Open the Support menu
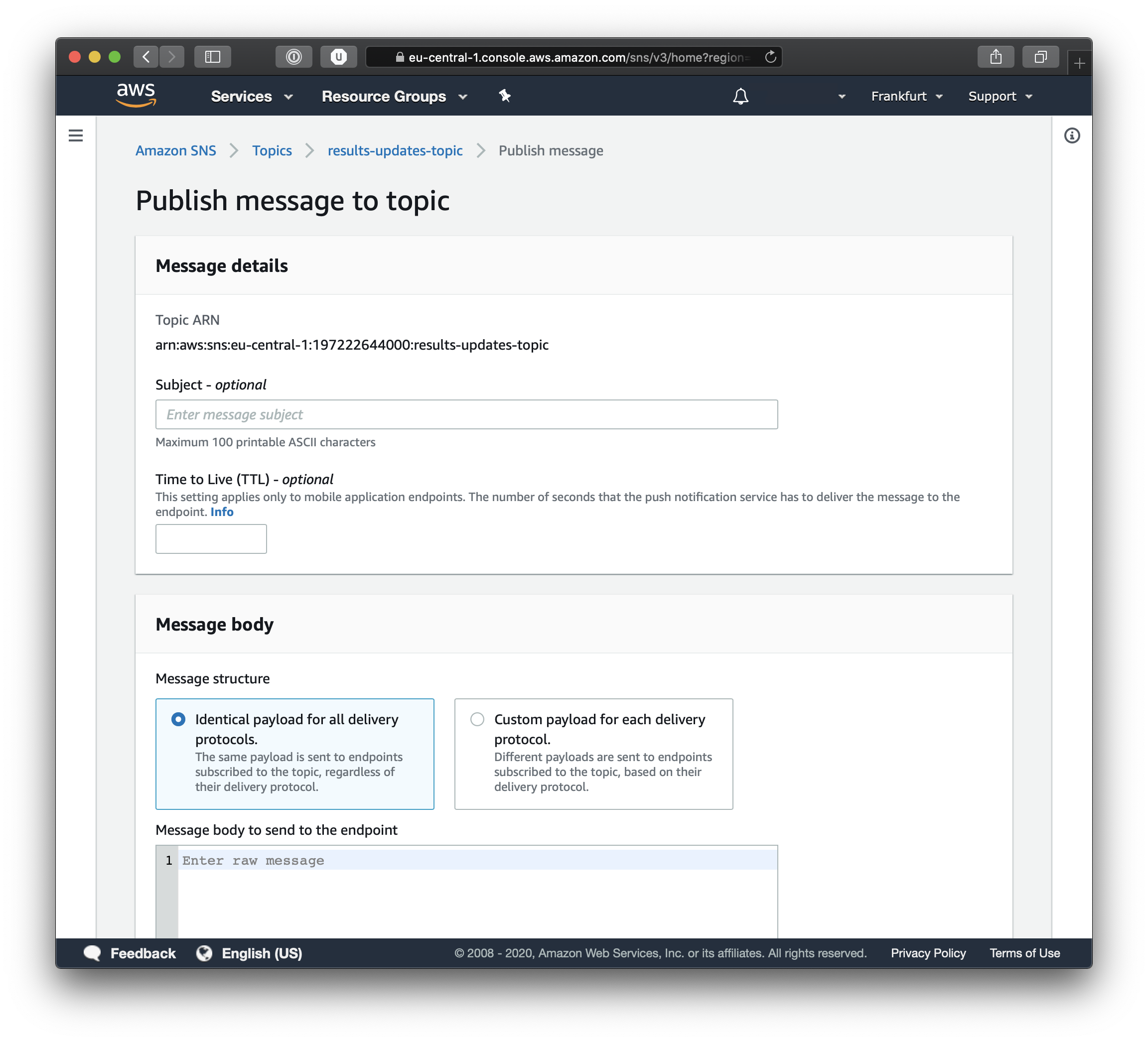The height and width of the screenshot is (1042, 1148). (1000, 96)
